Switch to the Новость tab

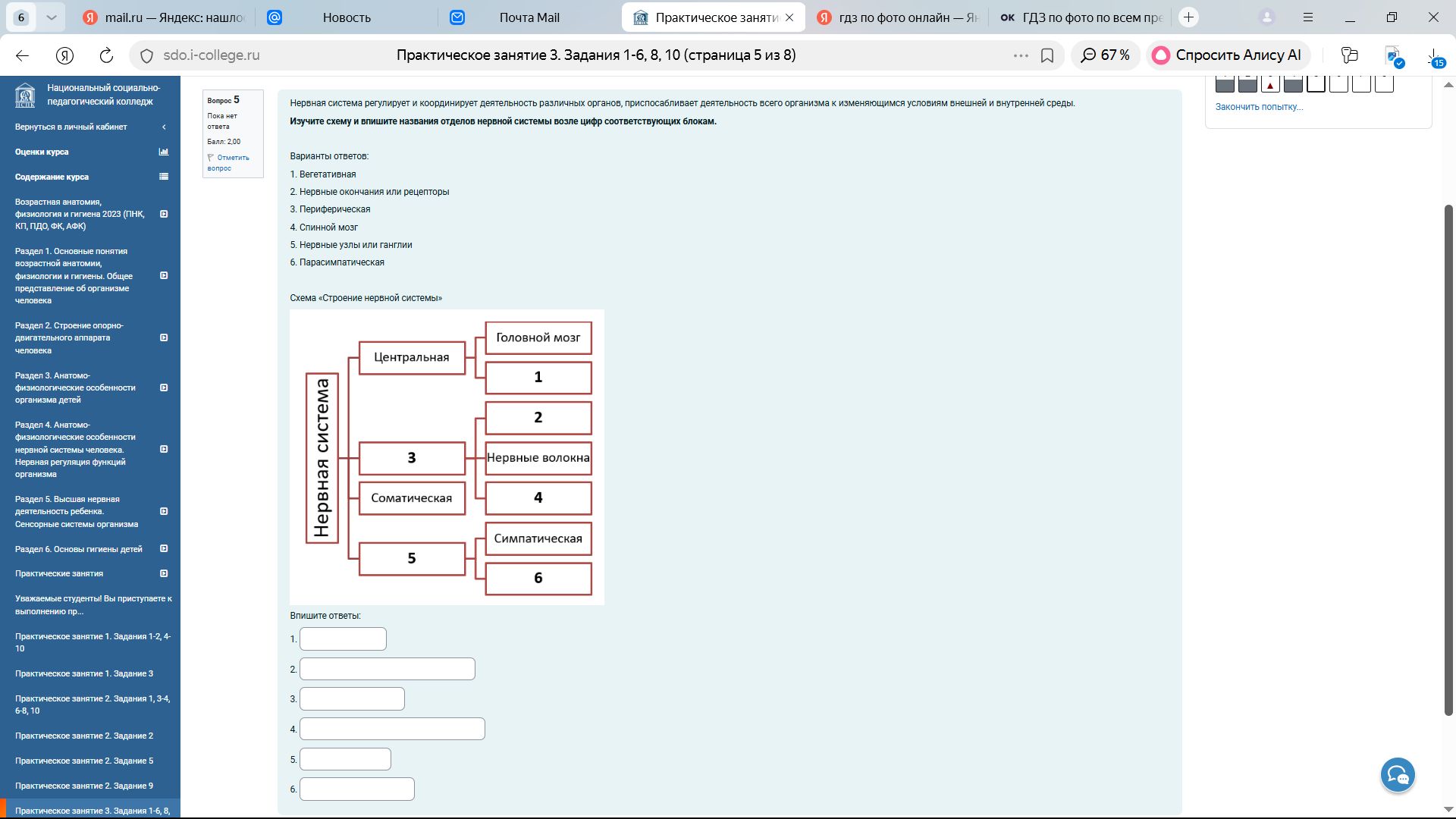347,17
